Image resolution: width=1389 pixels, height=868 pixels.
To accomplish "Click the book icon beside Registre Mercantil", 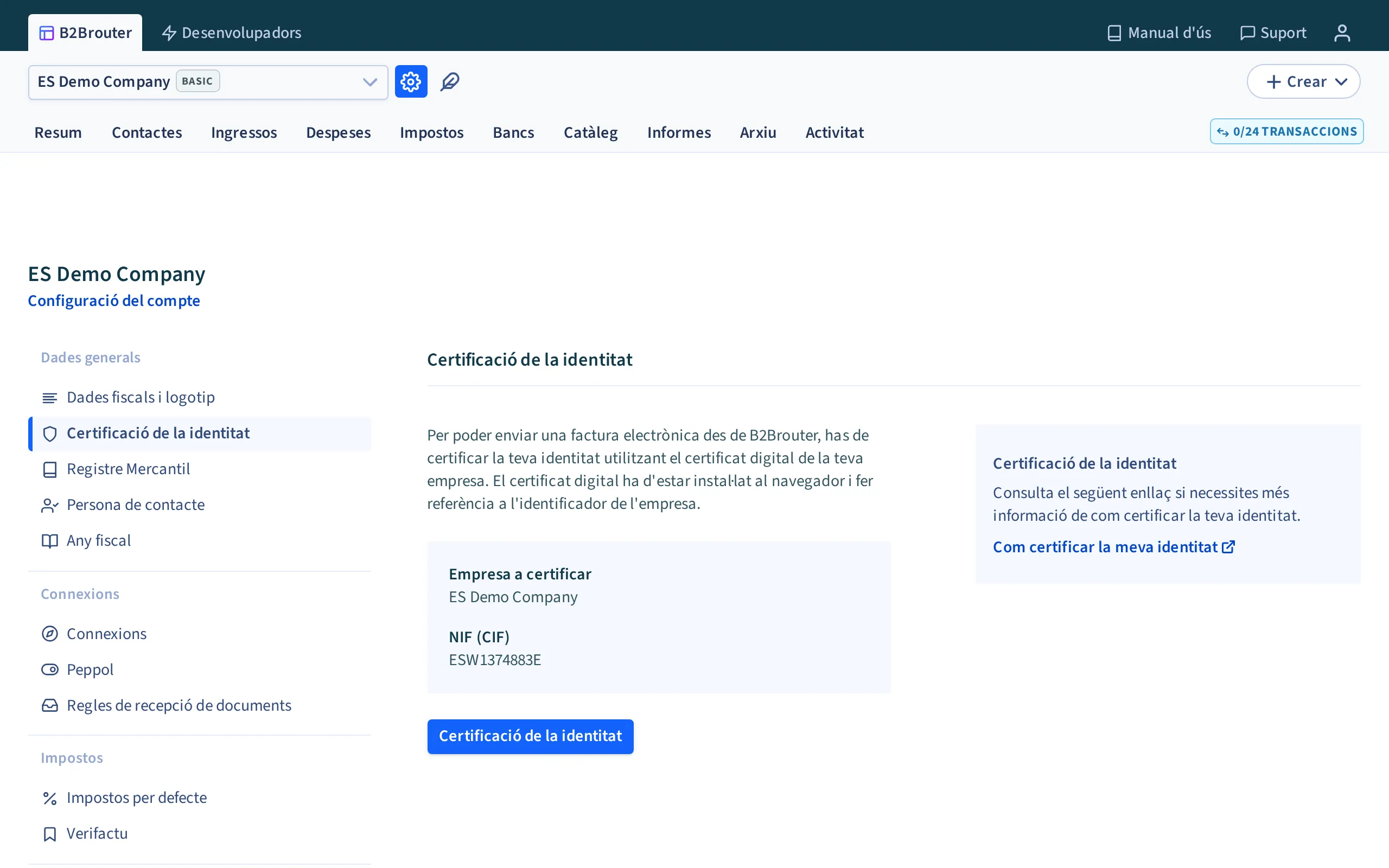I will tap(50, 470).
